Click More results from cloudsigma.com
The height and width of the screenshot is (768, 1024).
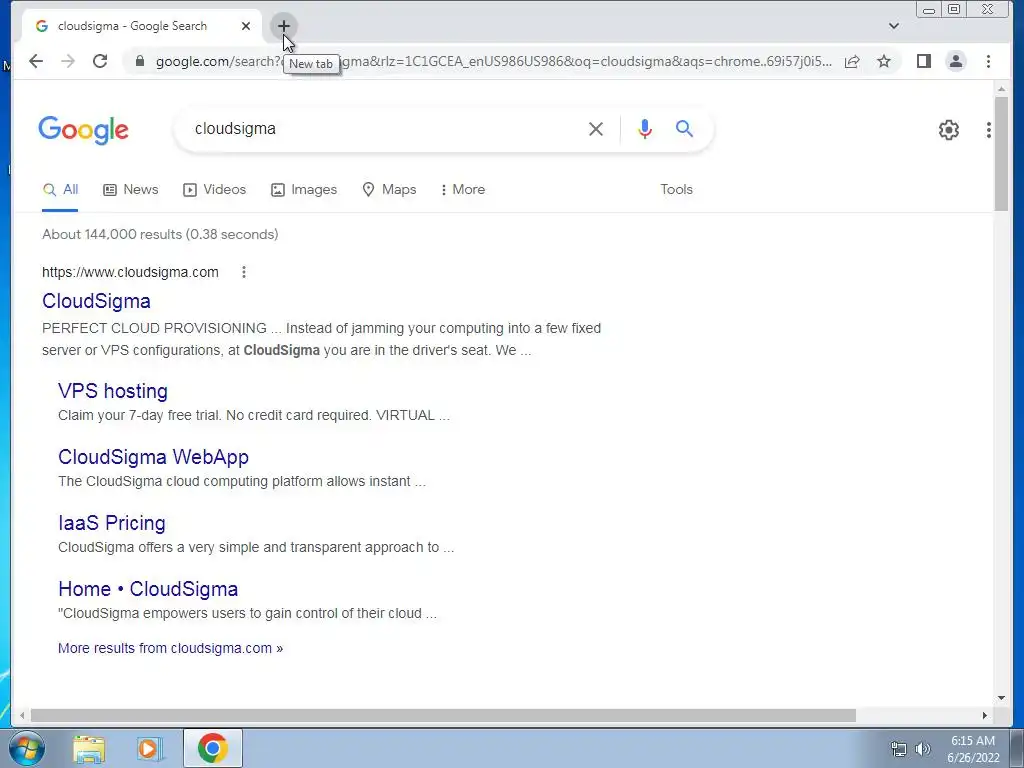coord(170,648)
